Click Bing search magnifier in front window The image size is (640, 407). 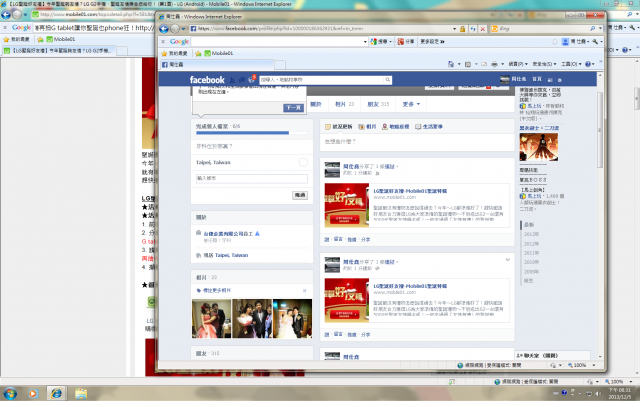pyautogui.click(x=592, y=29)
